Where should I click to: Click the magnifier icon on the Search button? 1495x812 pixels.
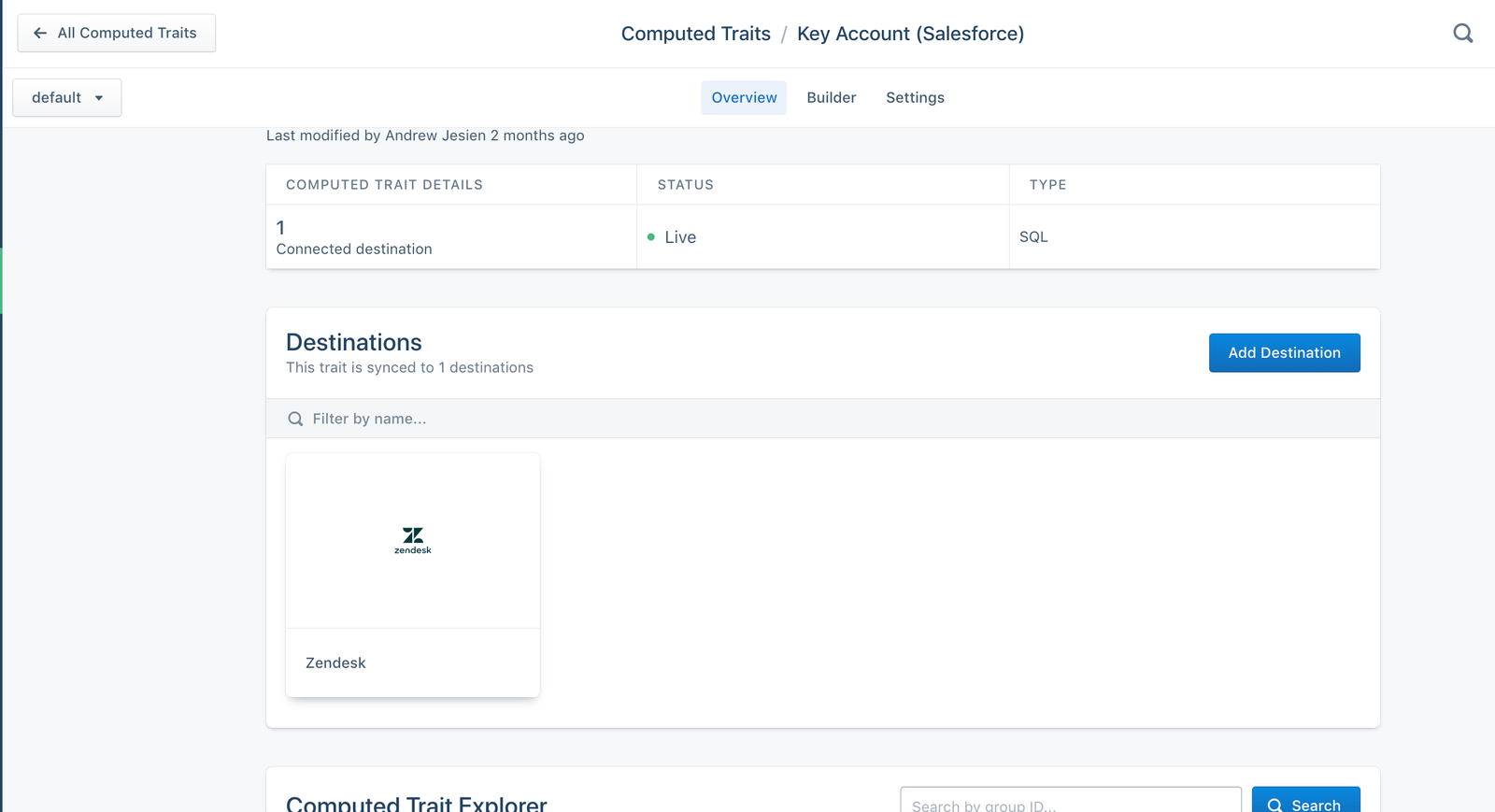[1274, 805]
